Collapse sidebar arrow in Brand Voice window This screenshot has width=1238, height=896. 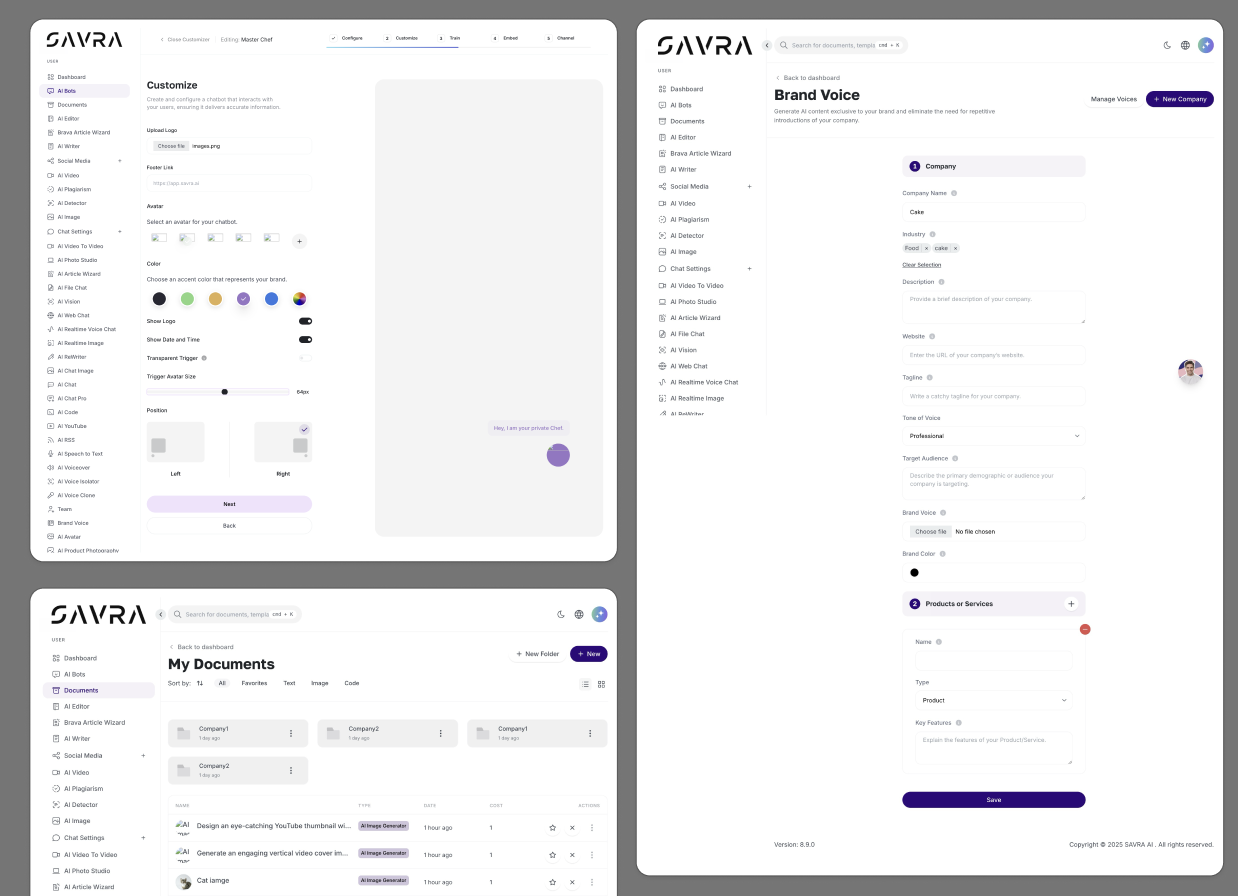click(x=767, y=45)
